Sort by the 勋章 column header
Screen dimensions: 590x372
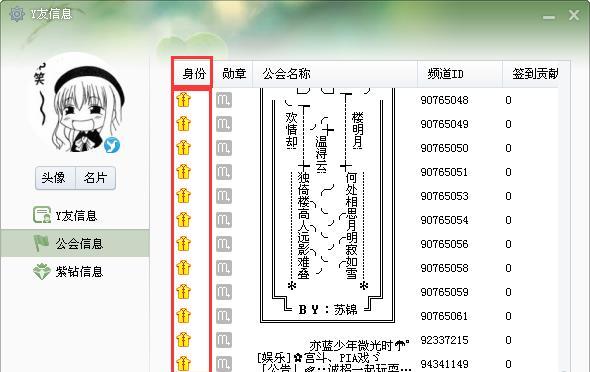(234, 73)
